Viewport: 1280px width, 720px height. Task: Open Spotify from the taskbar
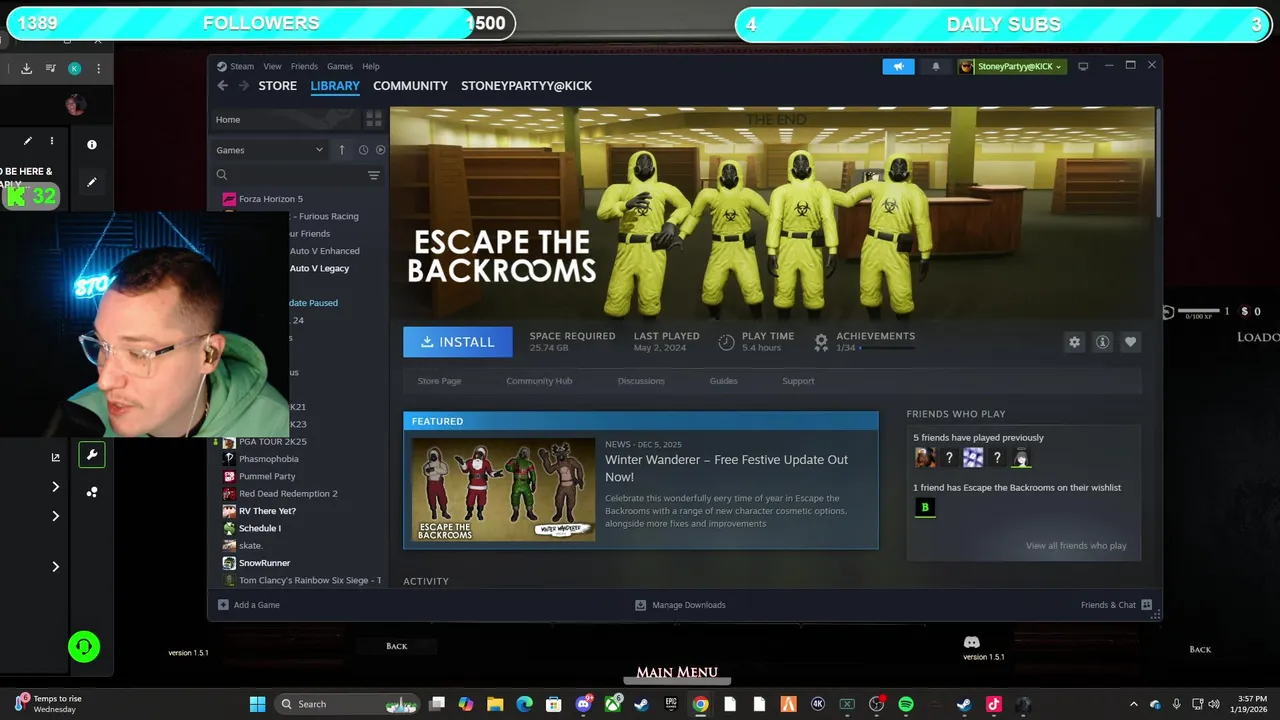pyautogui.click(x=906, y=704)
